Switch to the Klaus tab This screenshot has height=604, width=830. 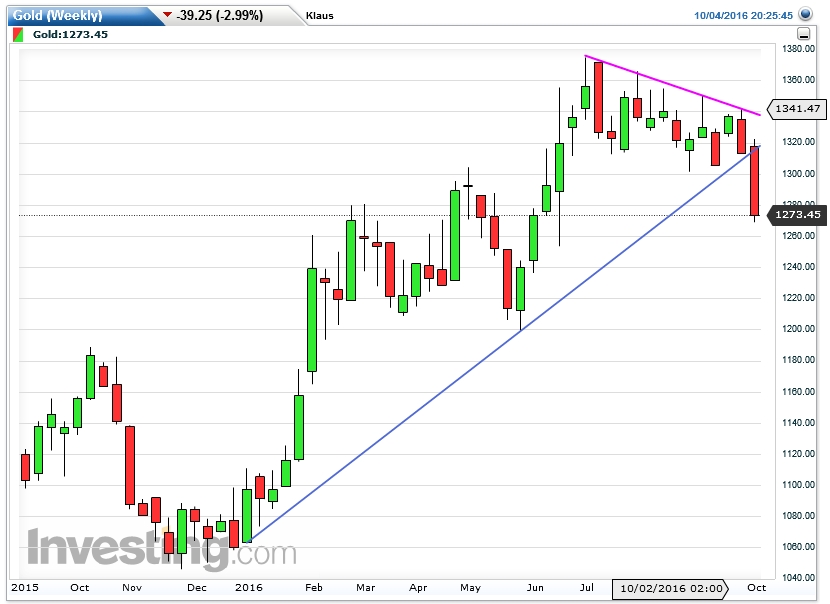click(318, 15)
